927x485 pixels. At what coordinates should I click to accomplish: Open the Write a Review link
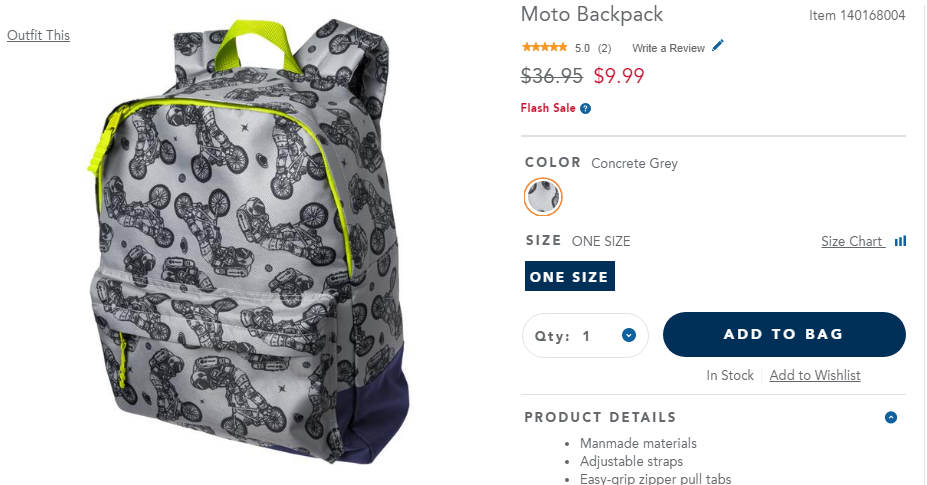668,48
